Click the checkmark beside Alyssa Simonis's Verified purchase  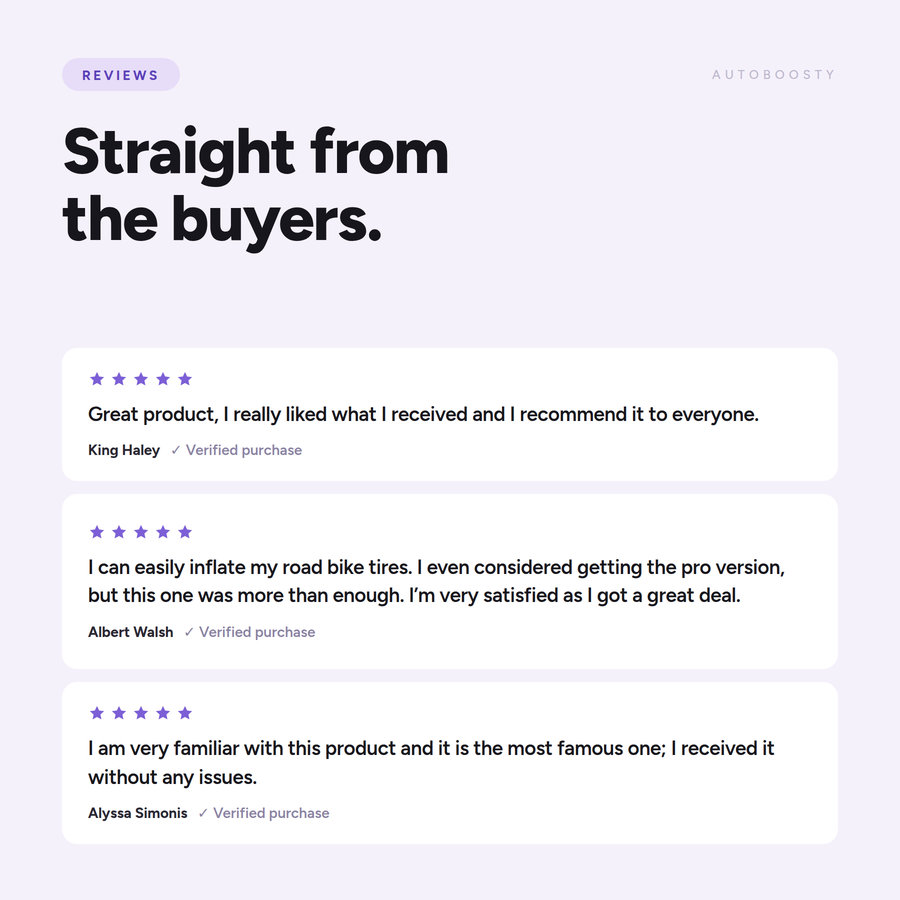[203, 813]
